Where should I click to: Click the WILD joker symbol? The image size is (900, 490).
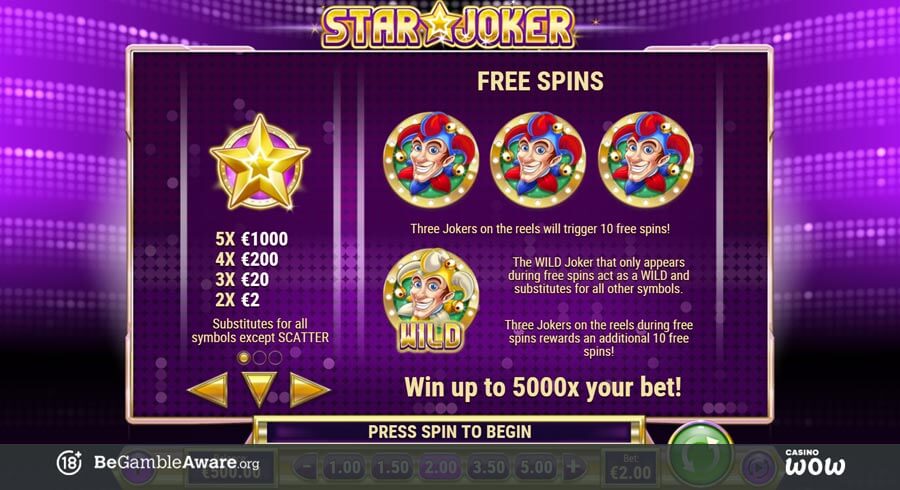click(x=430, y=300)
